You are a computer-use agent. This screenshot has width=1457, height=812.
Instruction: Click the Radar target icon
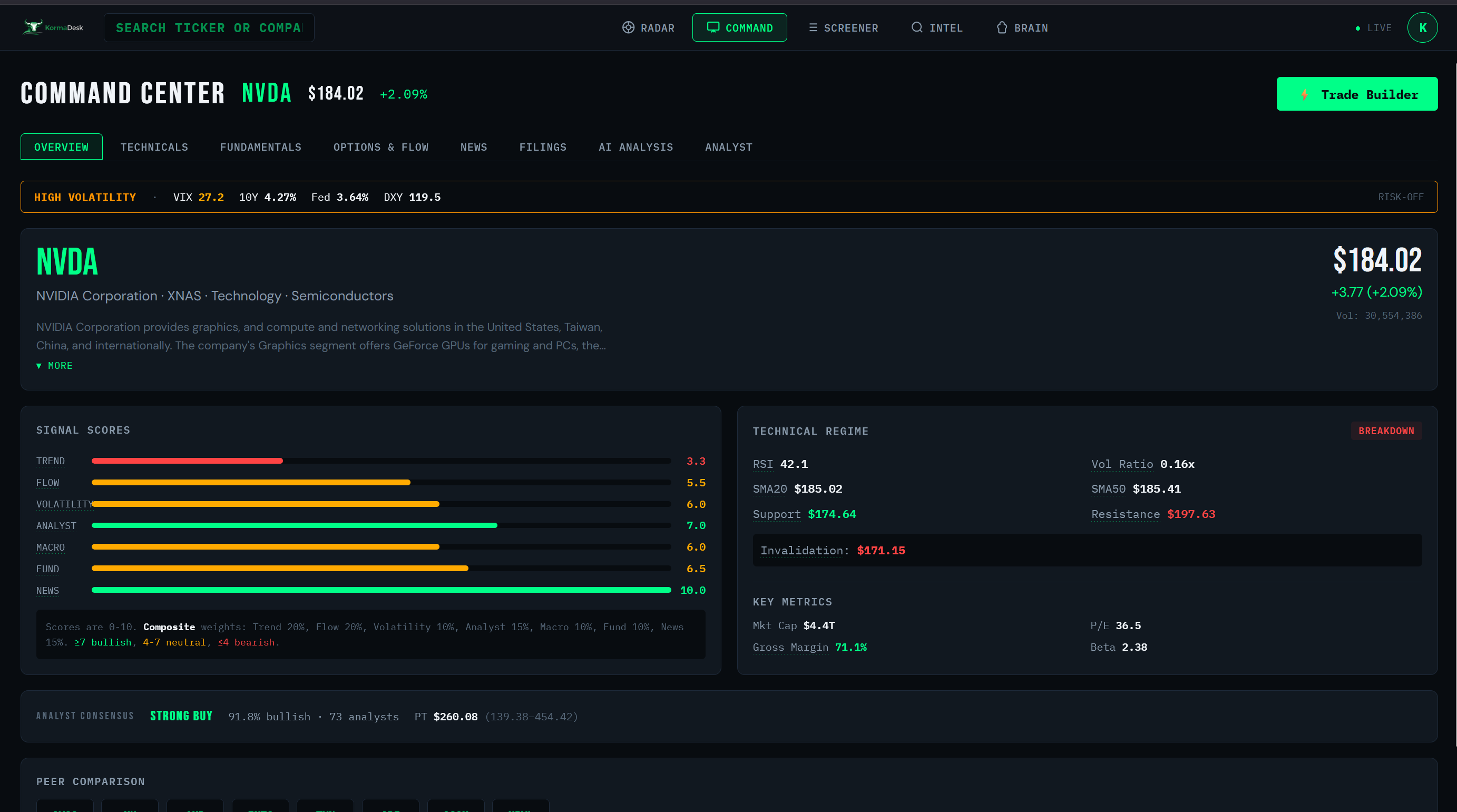628,28
